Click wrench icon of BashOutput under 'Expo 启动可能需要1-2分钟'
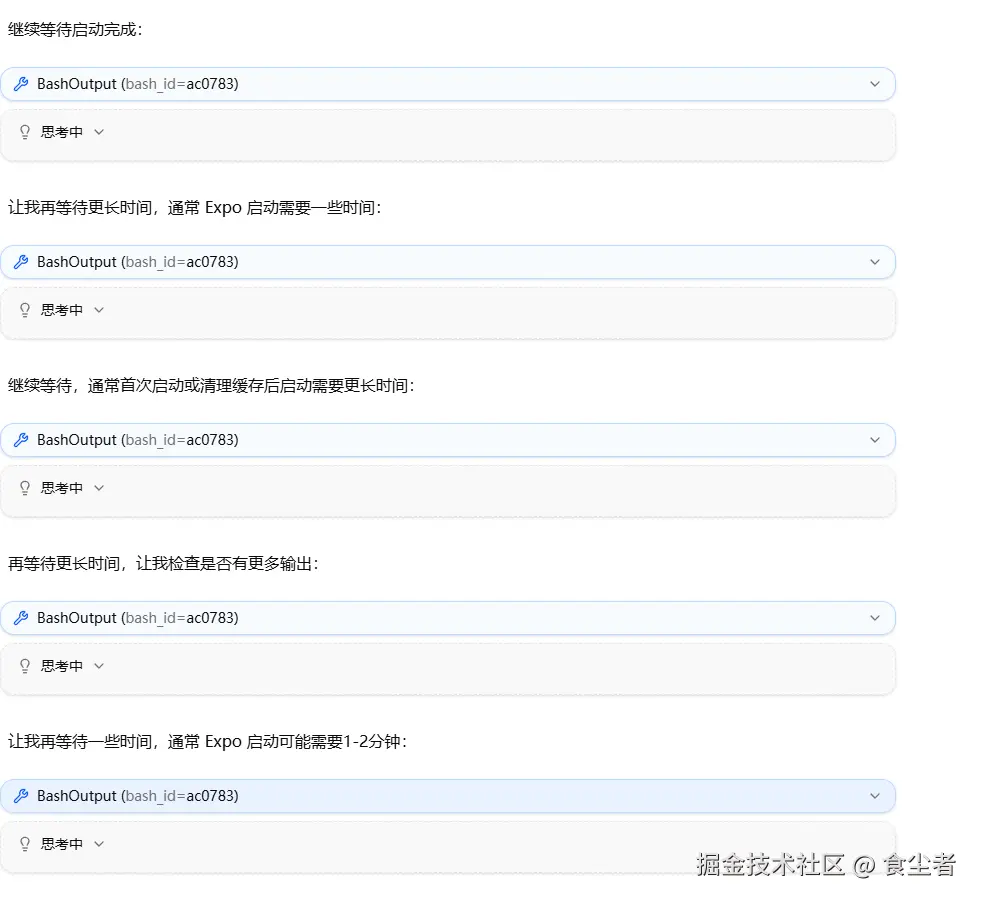The width and height of the screenshot is (981, 903). coord(21,796)
